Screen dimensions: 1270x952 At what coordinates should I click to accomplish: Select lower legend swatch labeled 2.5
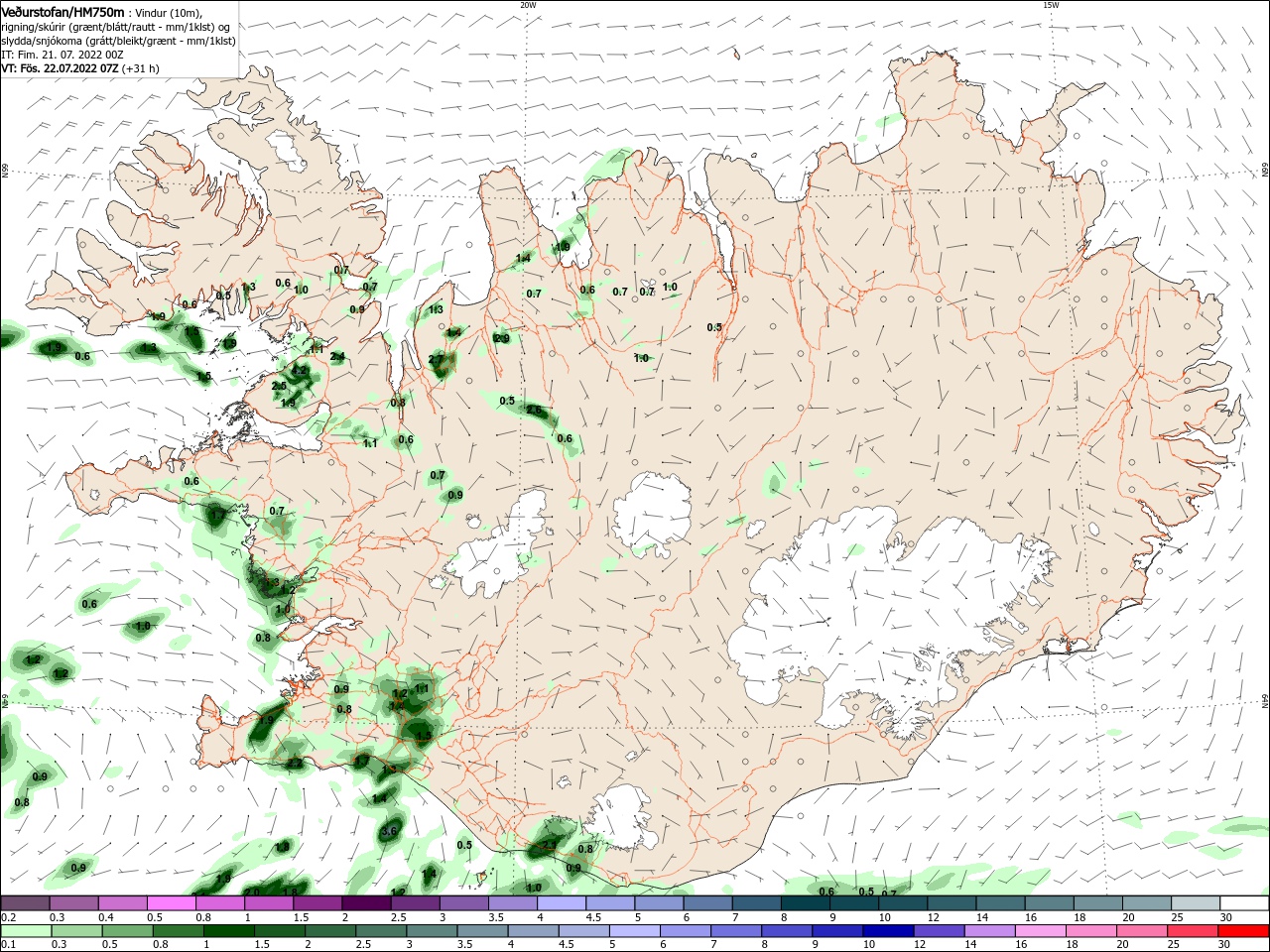380,931
